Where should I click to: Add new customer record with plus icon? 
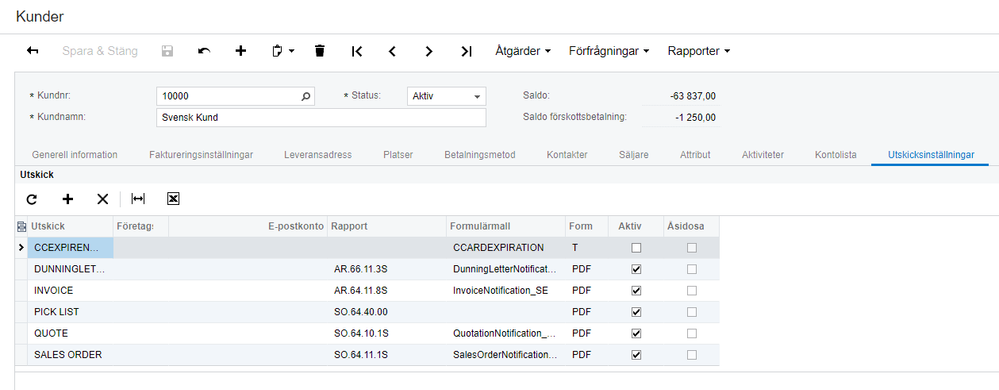tap(241, 51)
